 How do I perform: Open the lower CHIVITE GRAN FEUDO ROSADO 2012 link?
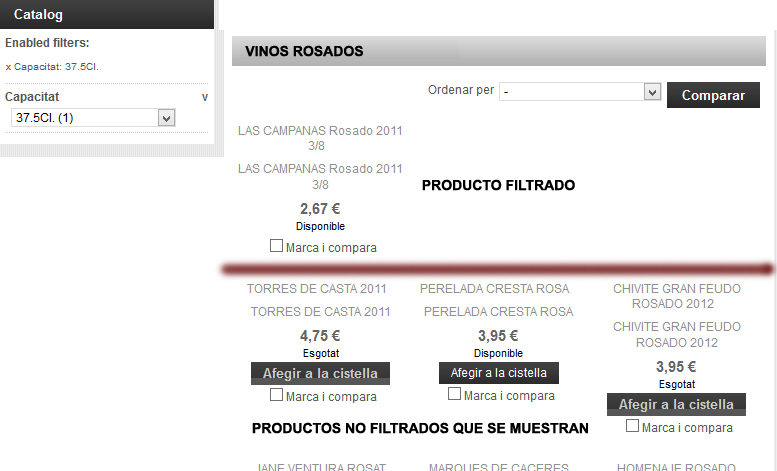pos(677,335)
